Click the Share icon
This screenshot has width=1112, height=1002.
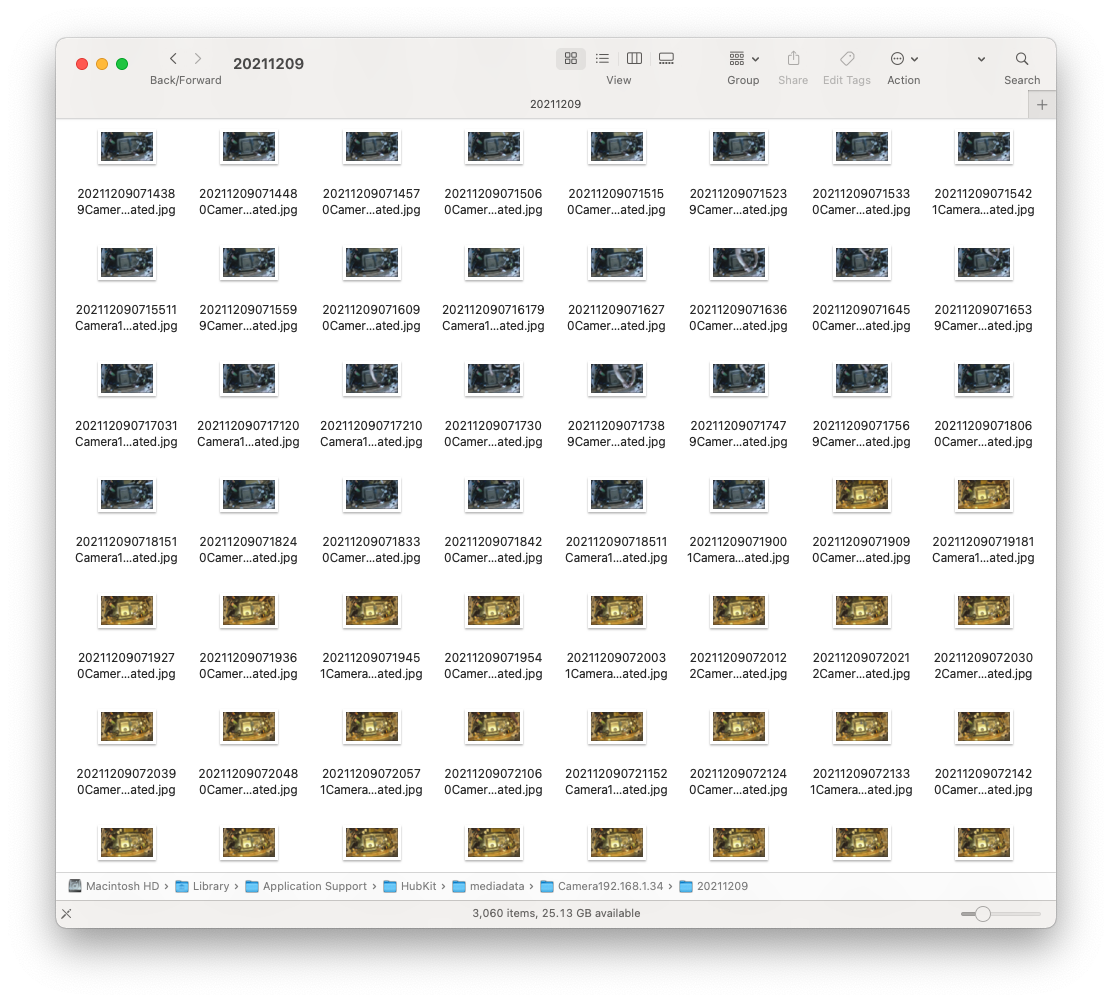(793, 58)
